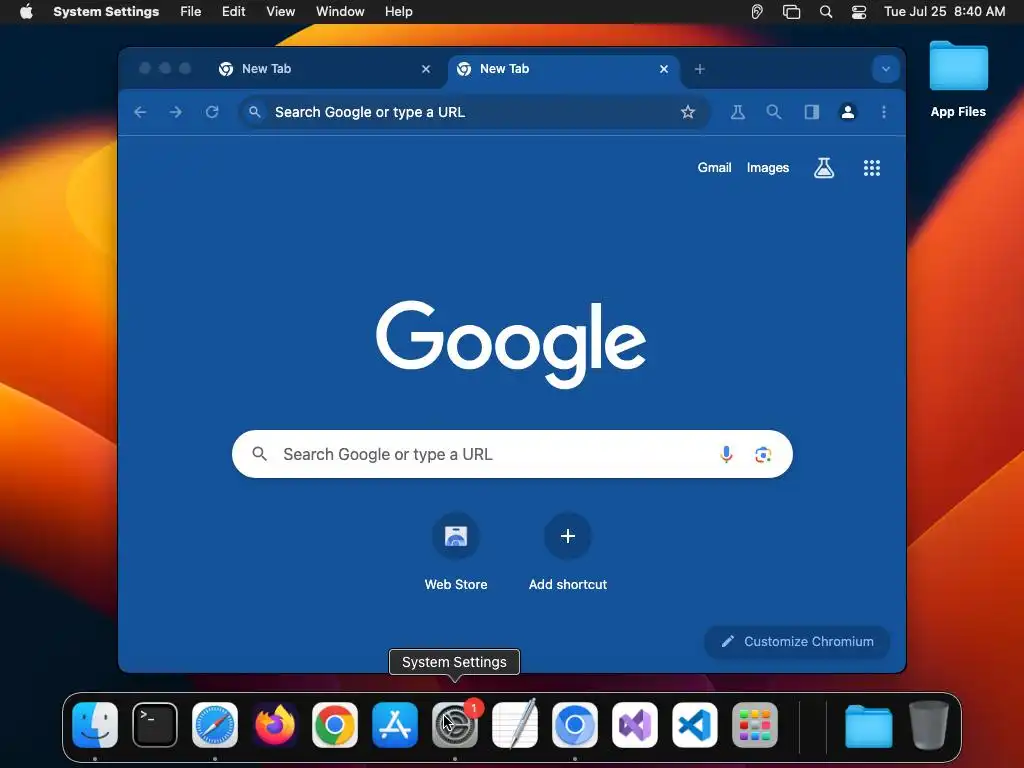1024x768 pixels.
Task: Bookmark this tab with the star icon
Action: pos(688,112)
